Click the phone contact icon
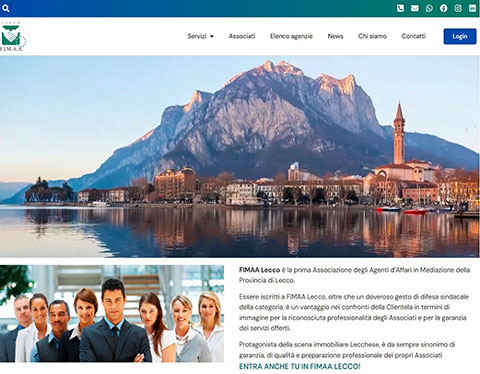Screen dimensions: 480x374 tap(400, 8)
